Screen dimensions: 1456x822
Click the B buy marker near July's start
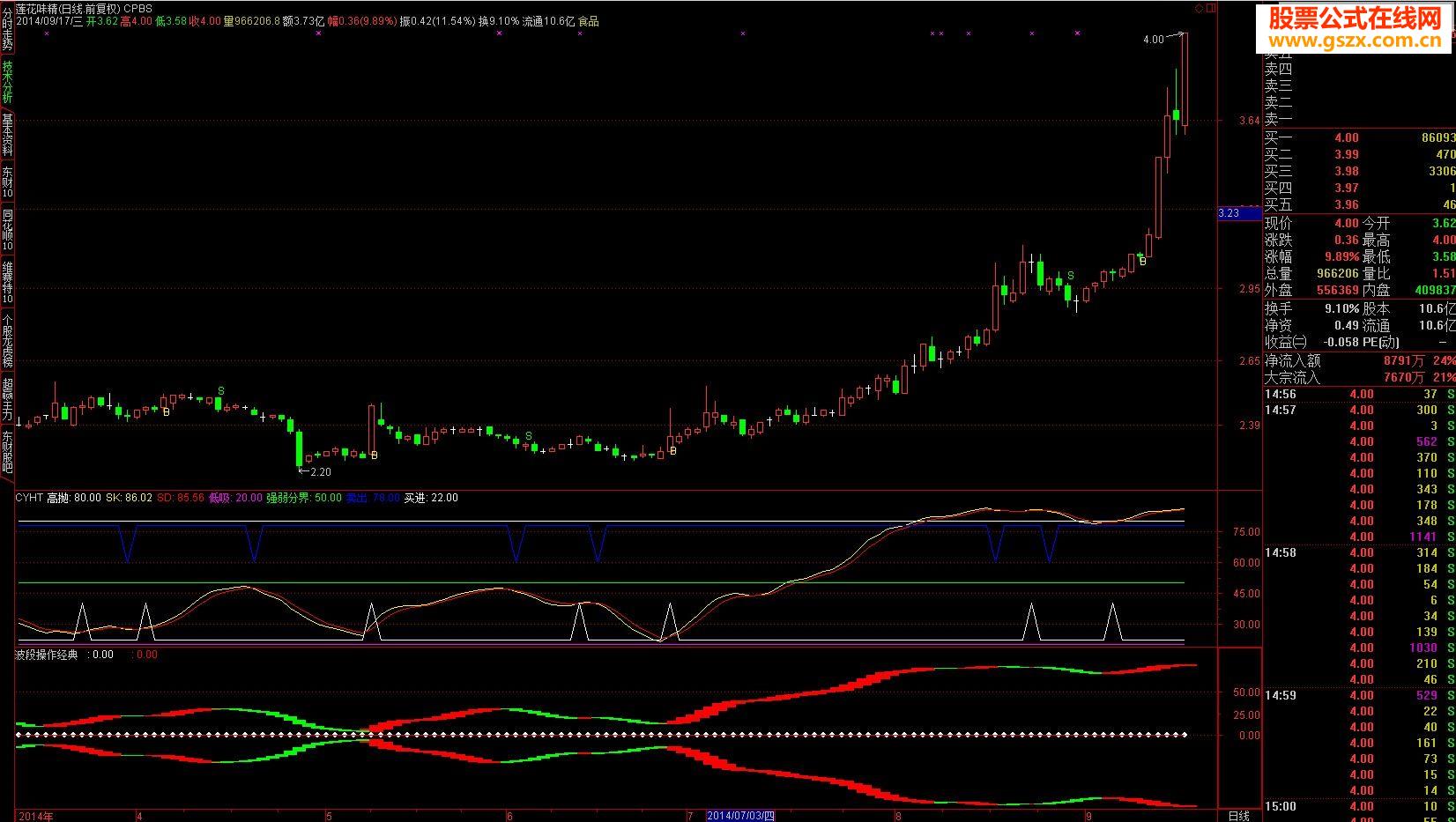673,450
